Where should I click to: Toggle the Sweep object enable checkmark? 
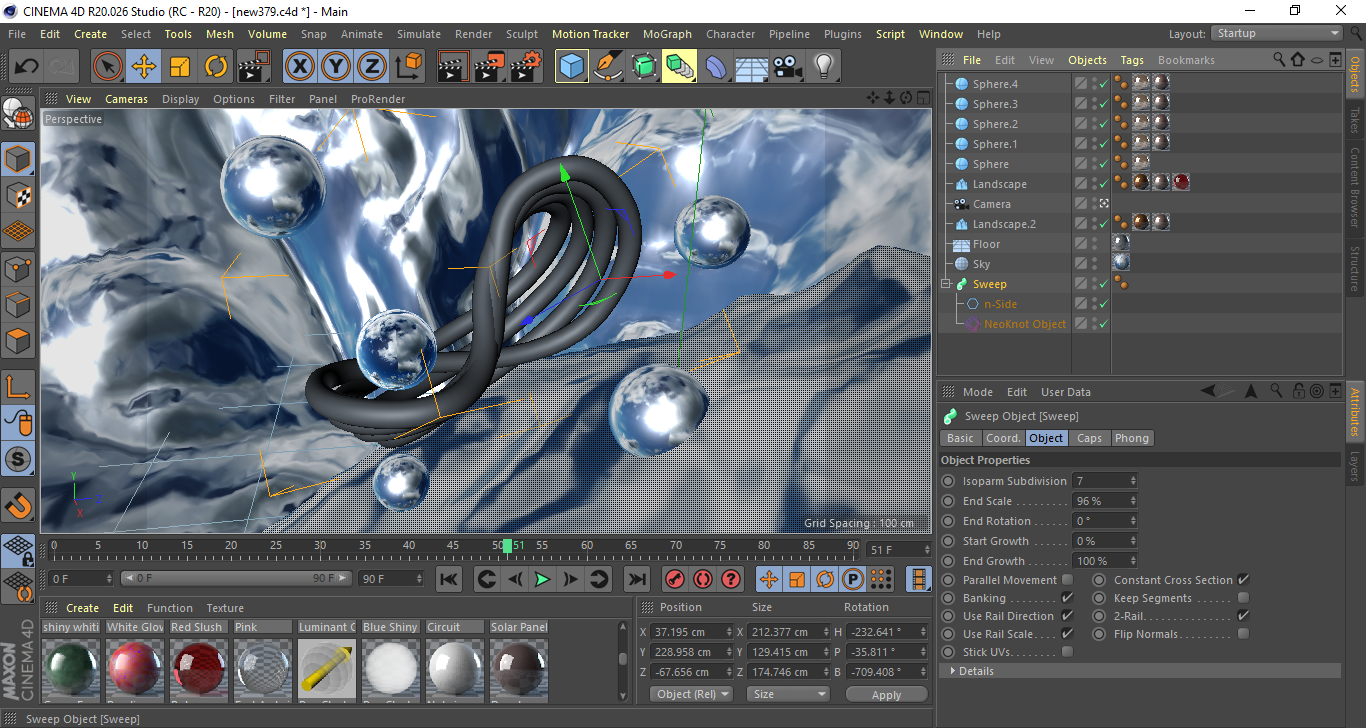(1103, 284)
